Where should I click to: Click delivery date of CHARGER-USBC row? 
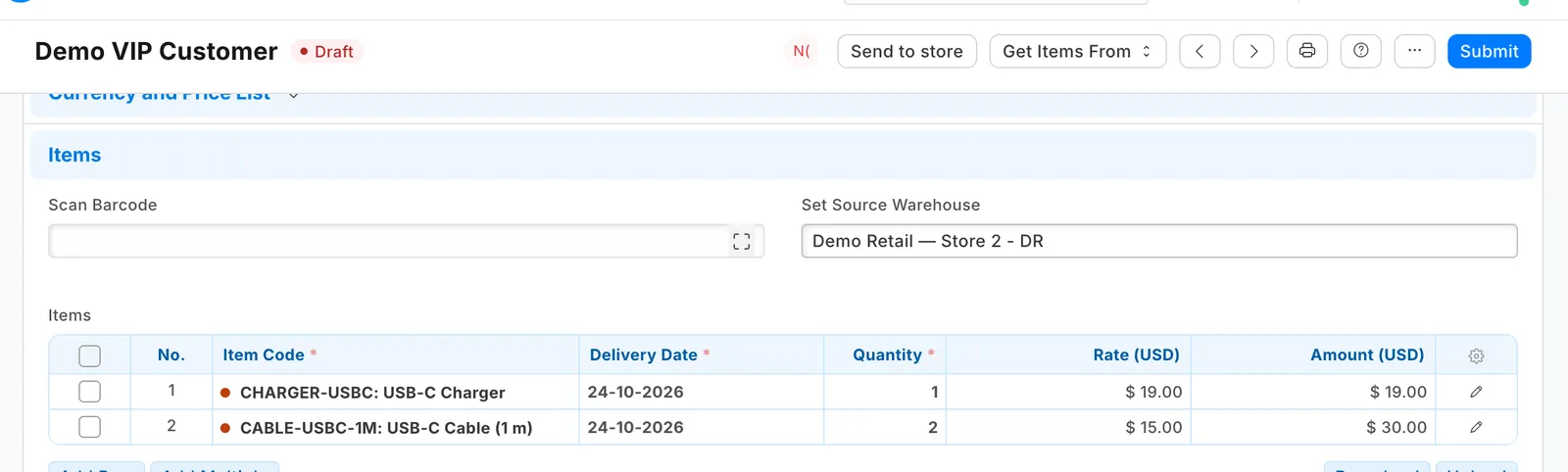(701, 392)
